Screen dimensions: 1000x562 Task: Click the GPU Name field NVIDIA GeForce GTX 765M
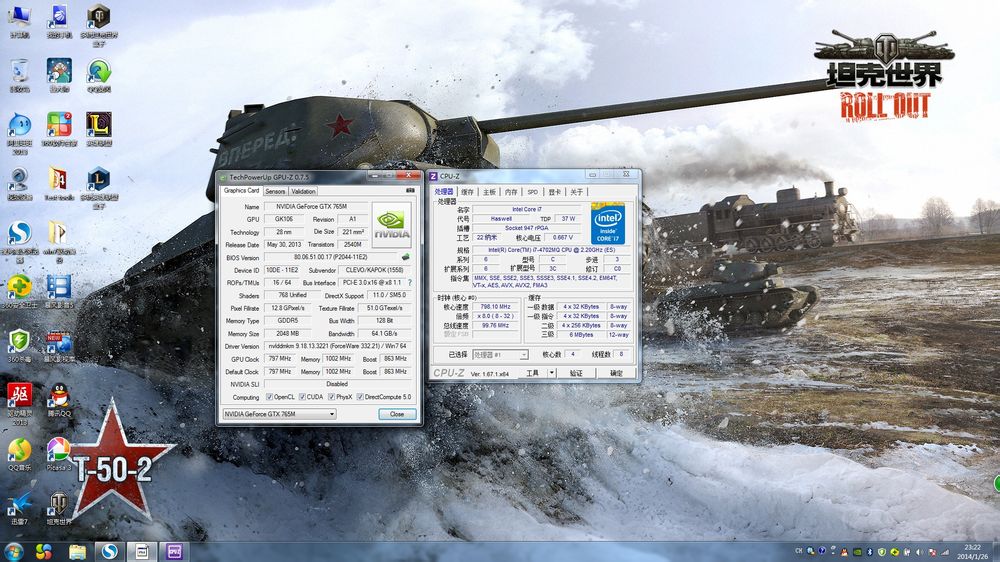(x=316, y=207)
